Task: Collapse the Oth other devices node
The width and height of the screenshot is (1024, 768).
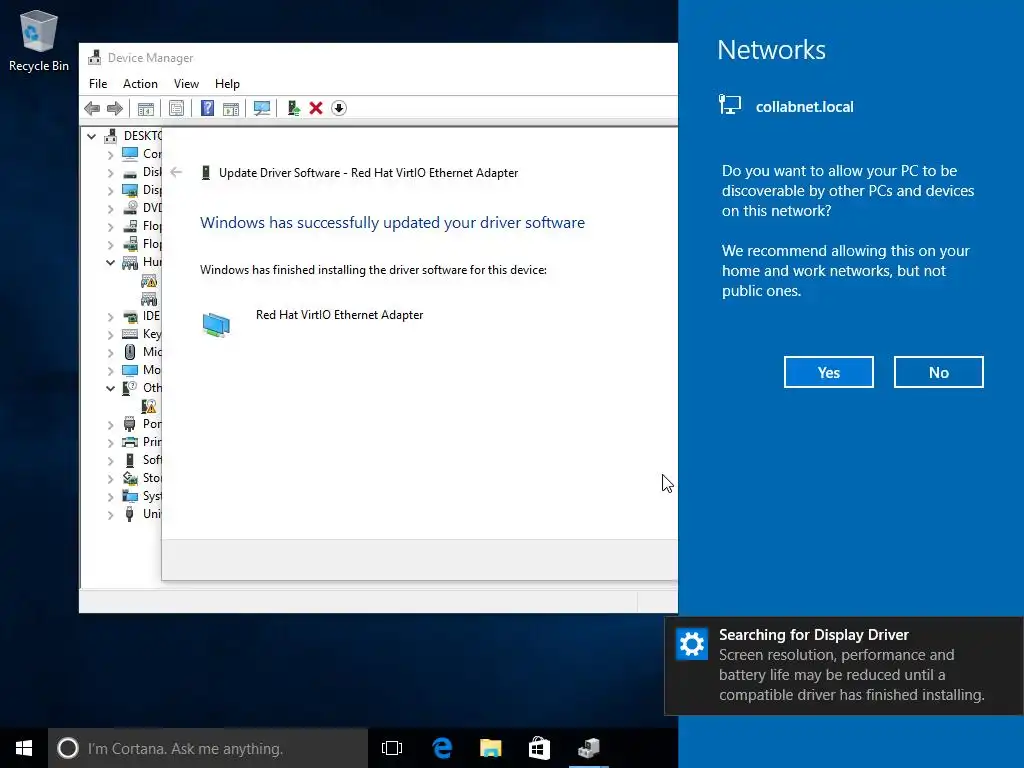Action: click(110, 388)
